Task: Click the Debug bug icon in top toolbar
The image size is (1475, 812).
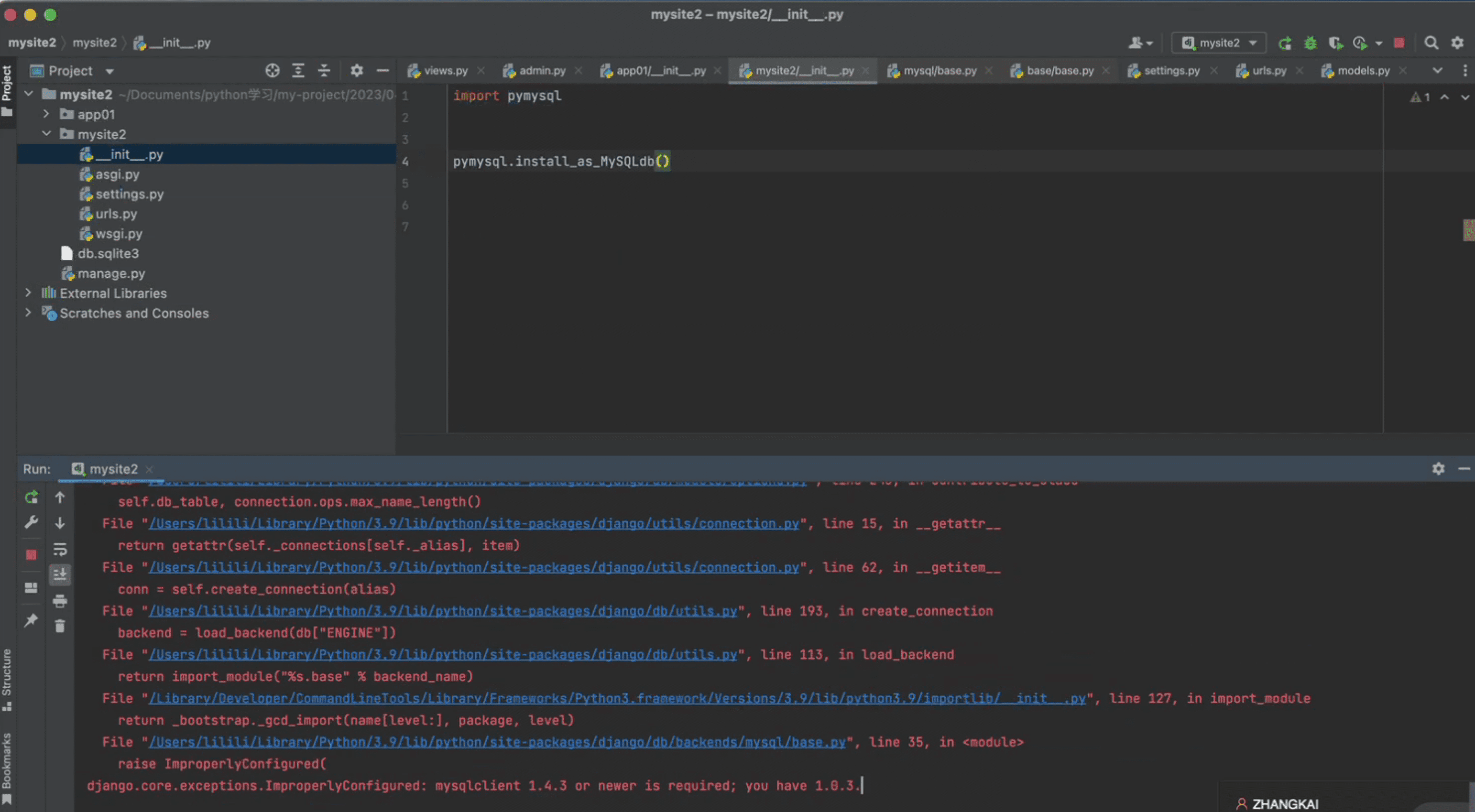Action: click(x=1310, y=43)
